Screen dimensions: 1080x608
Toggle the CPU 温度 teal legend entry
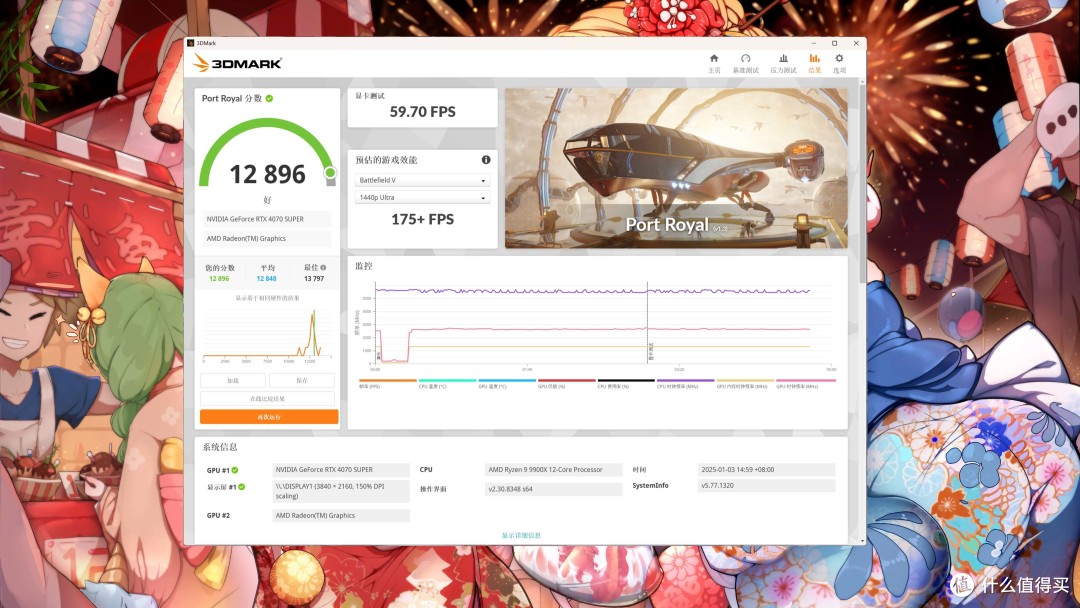coord(447,383)
